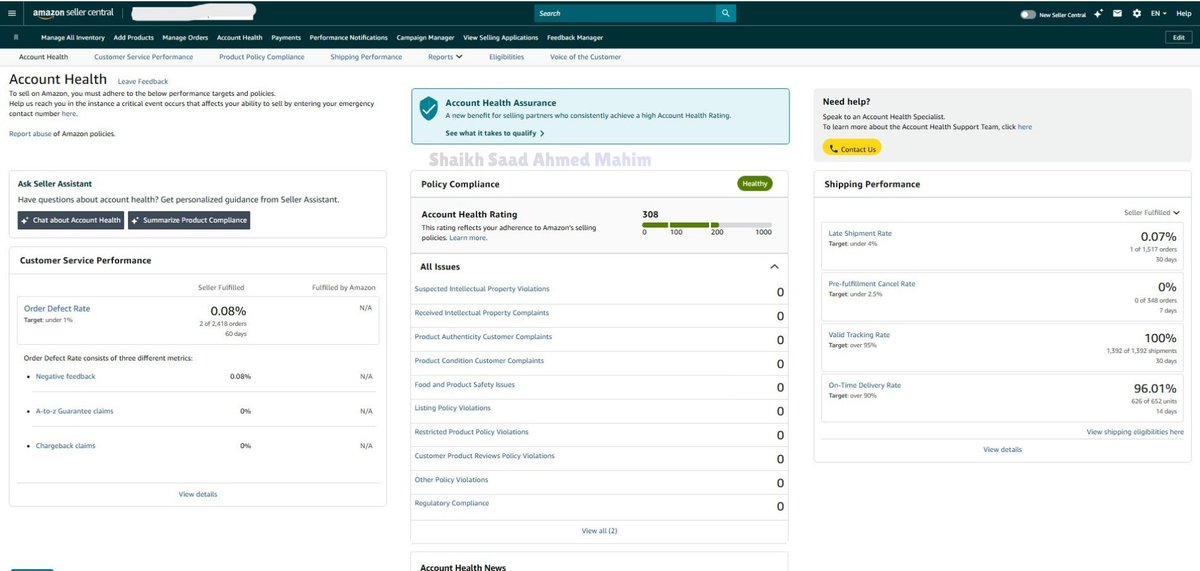Open Pre-fulfillment Cancel Rate link

872,284
